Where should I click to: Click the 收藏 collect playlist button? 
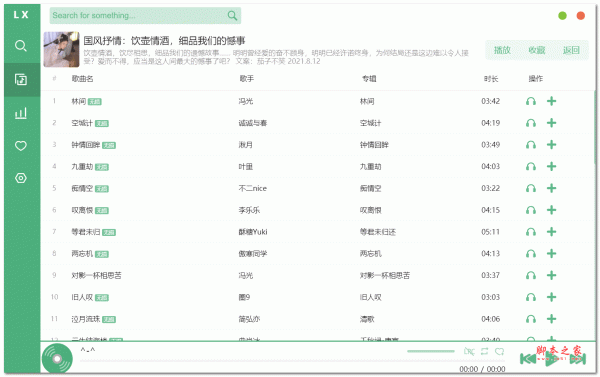(x=536, y=50)
